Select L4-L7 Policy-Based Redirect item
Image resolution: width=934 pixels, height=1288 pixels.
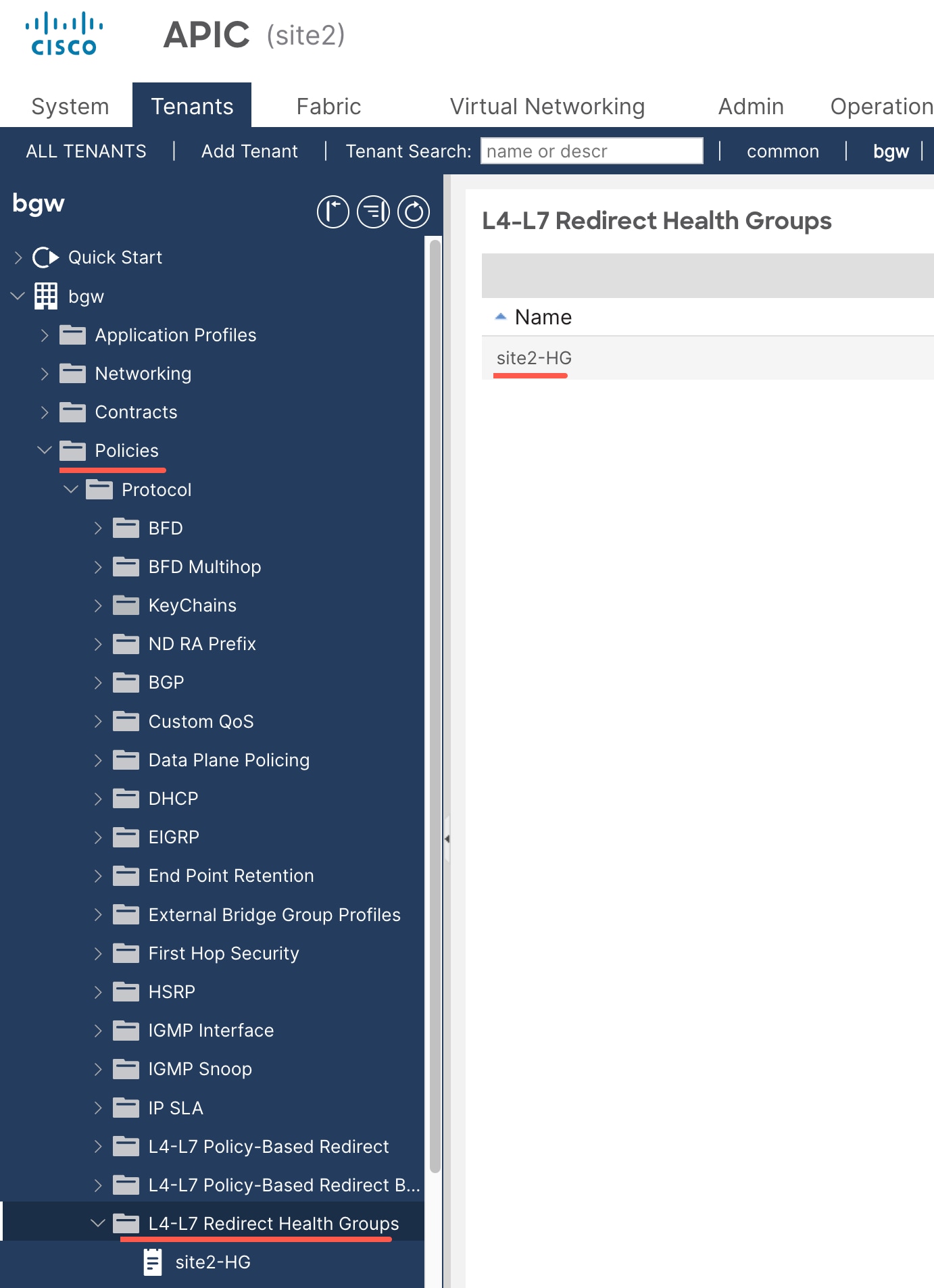click(x=268, y=1147)
